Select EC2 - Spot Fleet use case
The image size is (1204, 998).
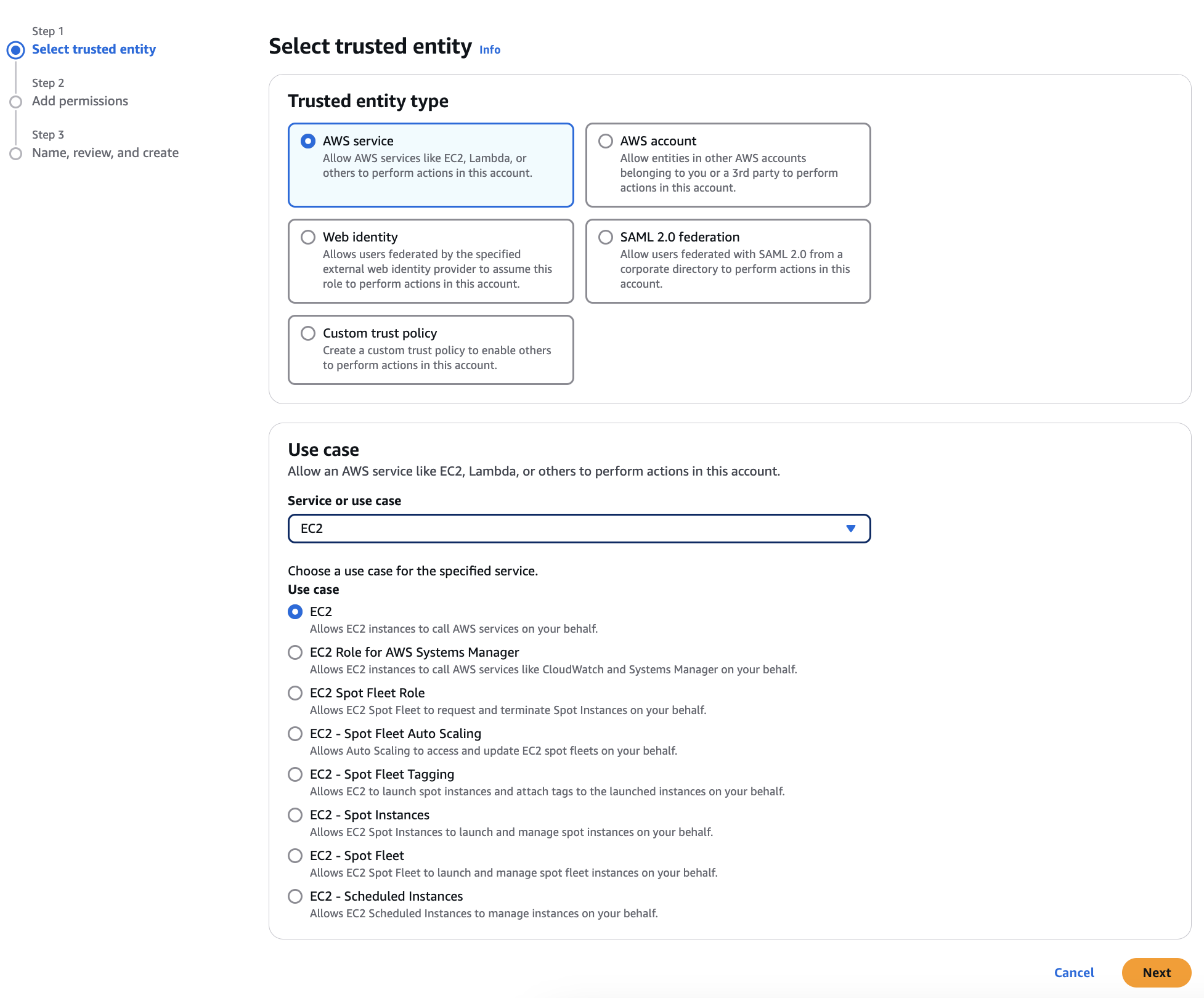[295, 856]
